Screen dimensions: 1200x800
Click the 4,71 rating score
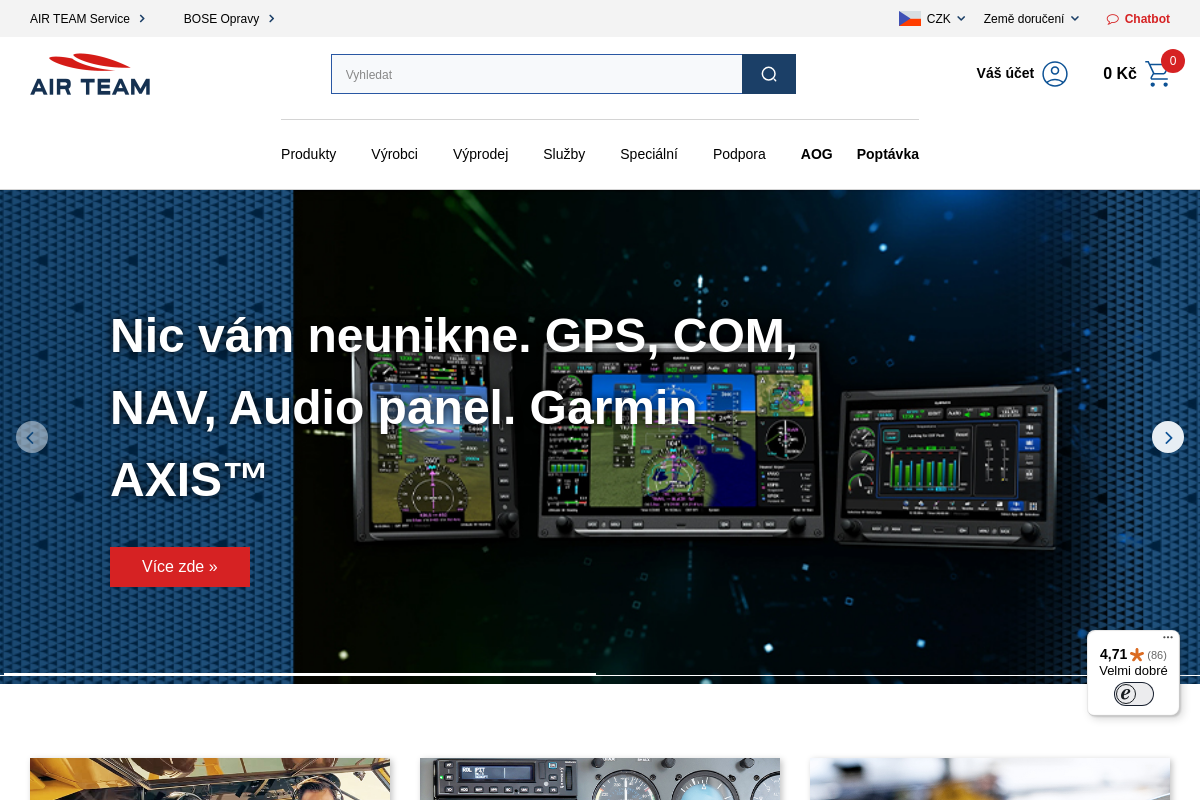(x=1113, y=654)
